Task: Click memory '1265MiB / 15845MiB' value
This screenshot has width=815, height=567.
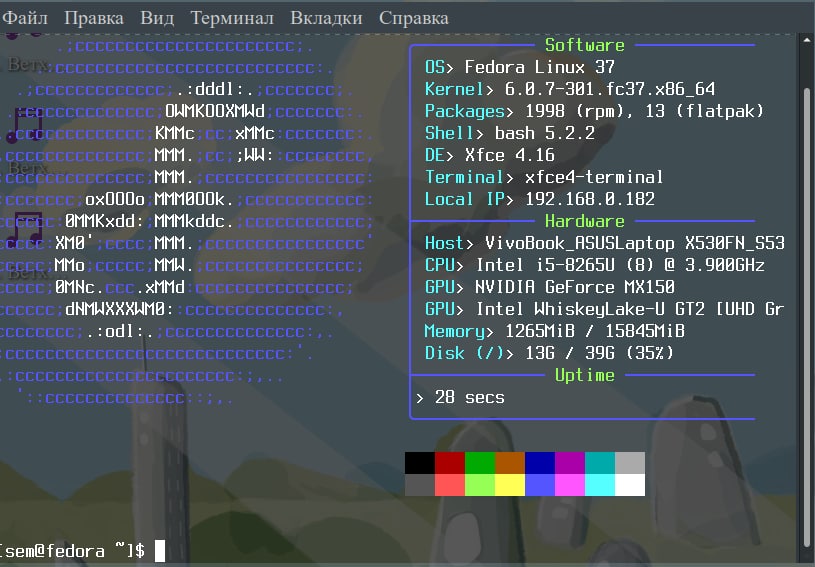Action: click(595, 331)
